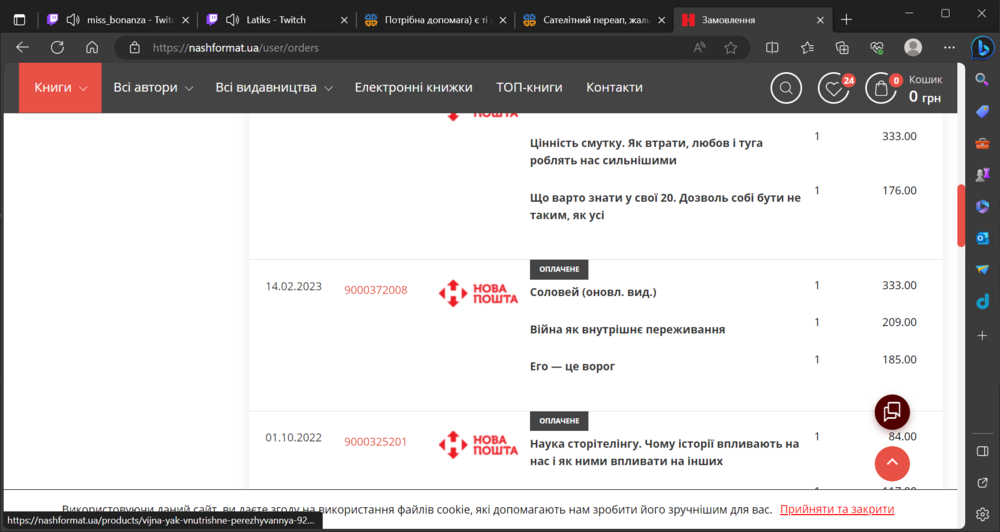This screenshot has width=1000, height=532.
Task: Reload the page with refresh icon
Action: click(57, 47)
